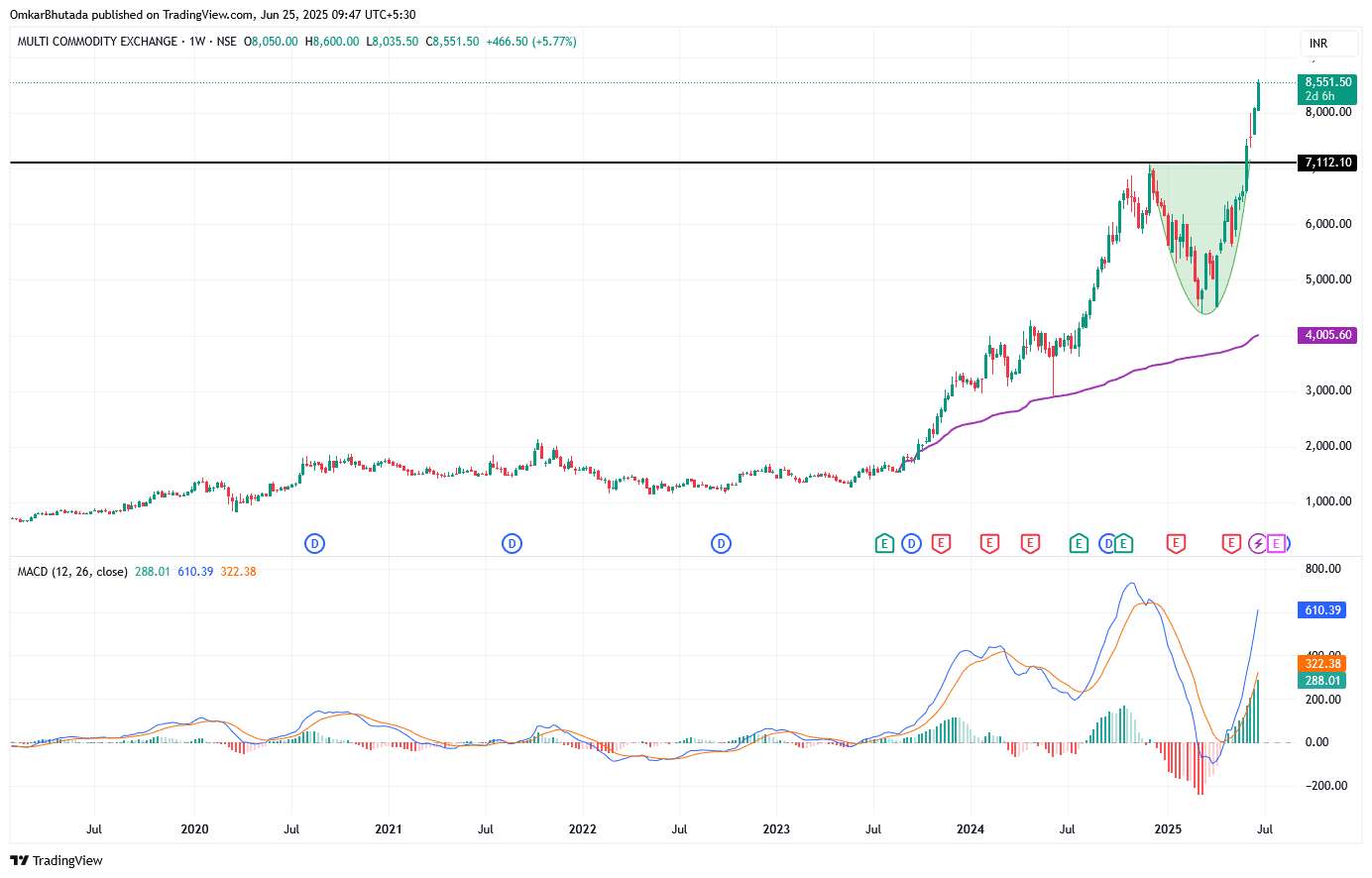Screen dimensions: 1372x878
Task: Click the blue dividend marker in mid-2021
Action: (x=512, y=543)
